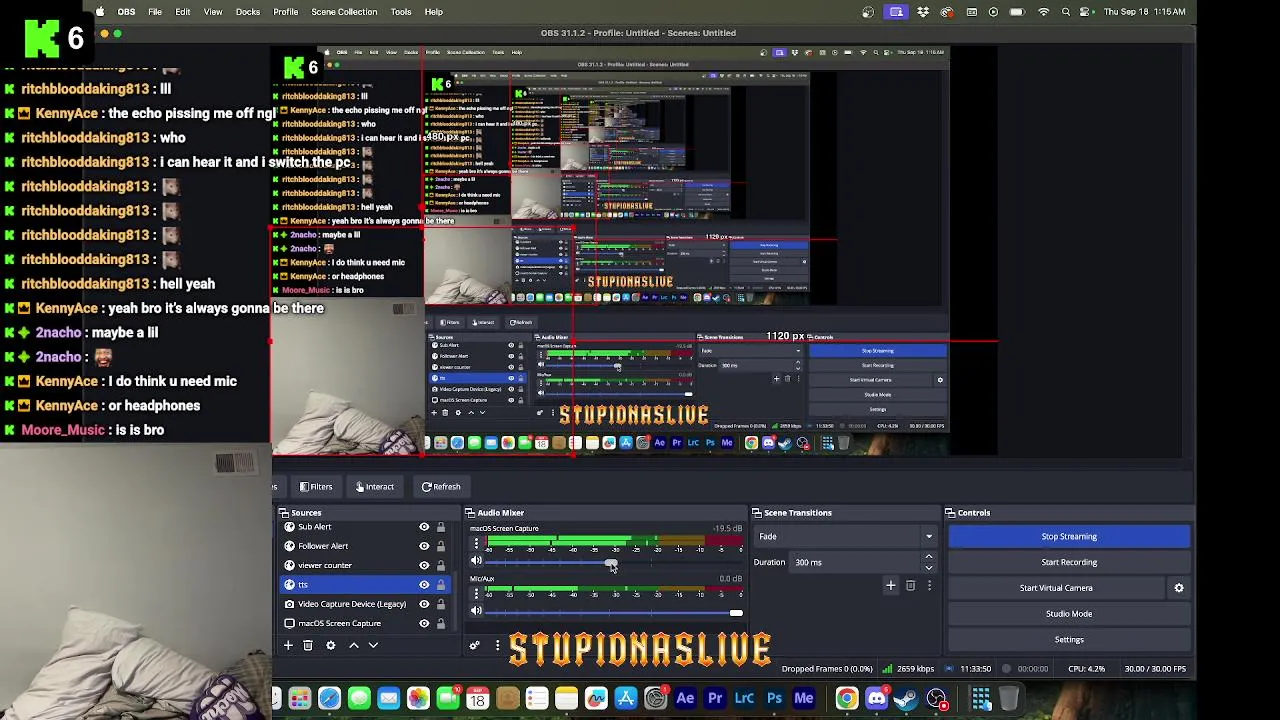Toggle visibility of Follower Alert source

(424, 546)
